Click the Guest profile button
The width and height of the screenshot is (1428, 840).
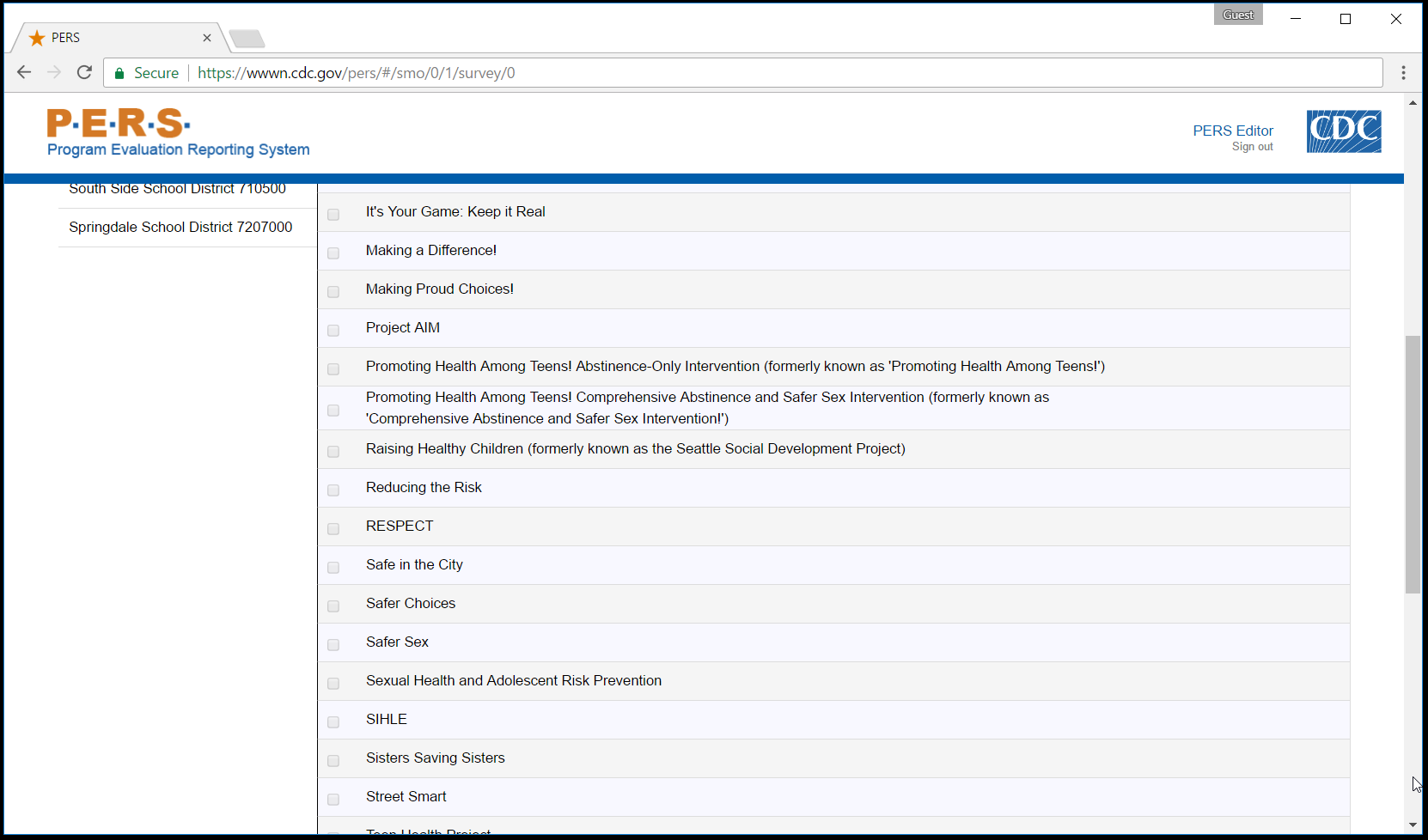pos(1237,15)
